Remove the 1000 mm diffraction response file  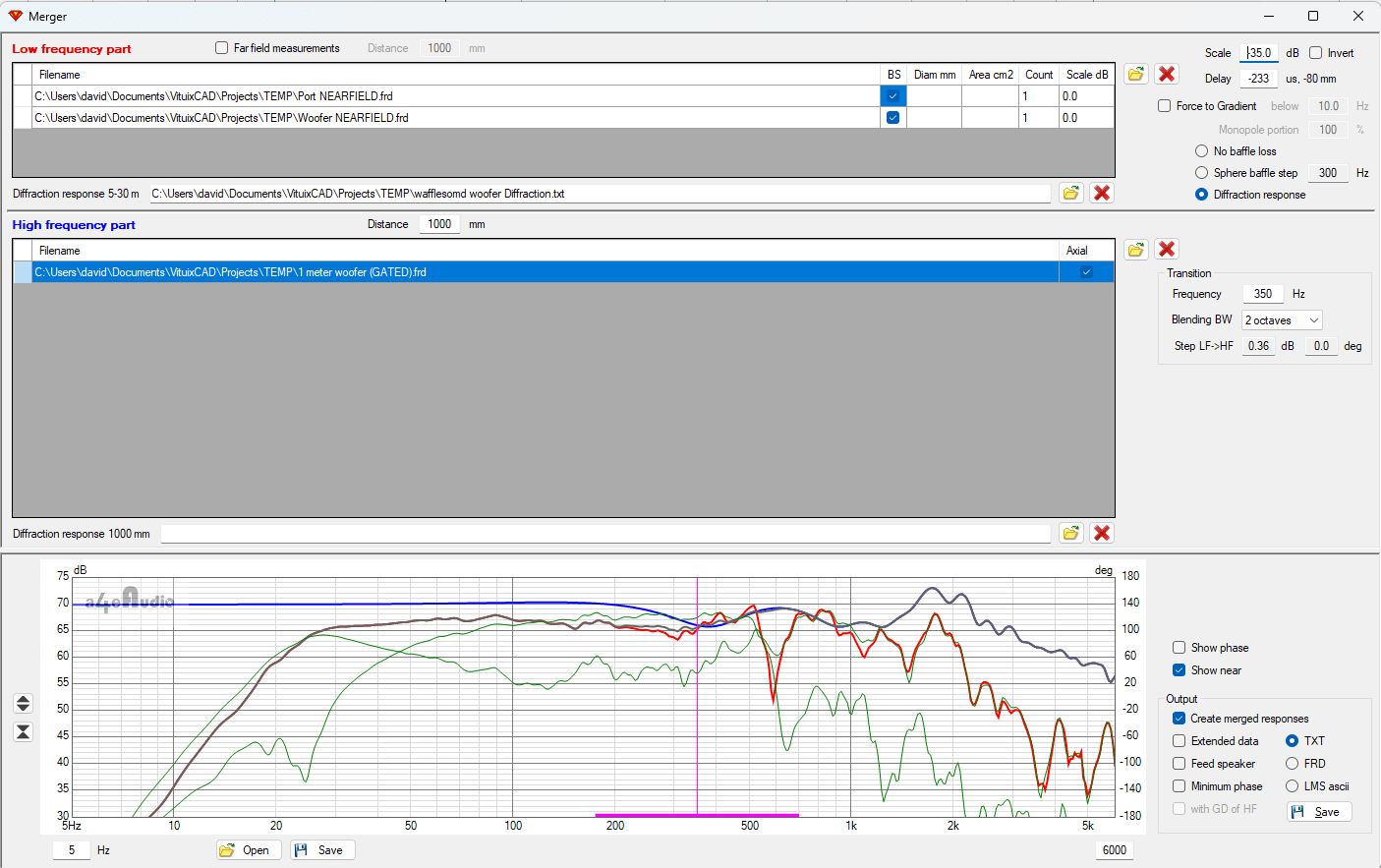pyautogui.click(x=1102, y=533)
